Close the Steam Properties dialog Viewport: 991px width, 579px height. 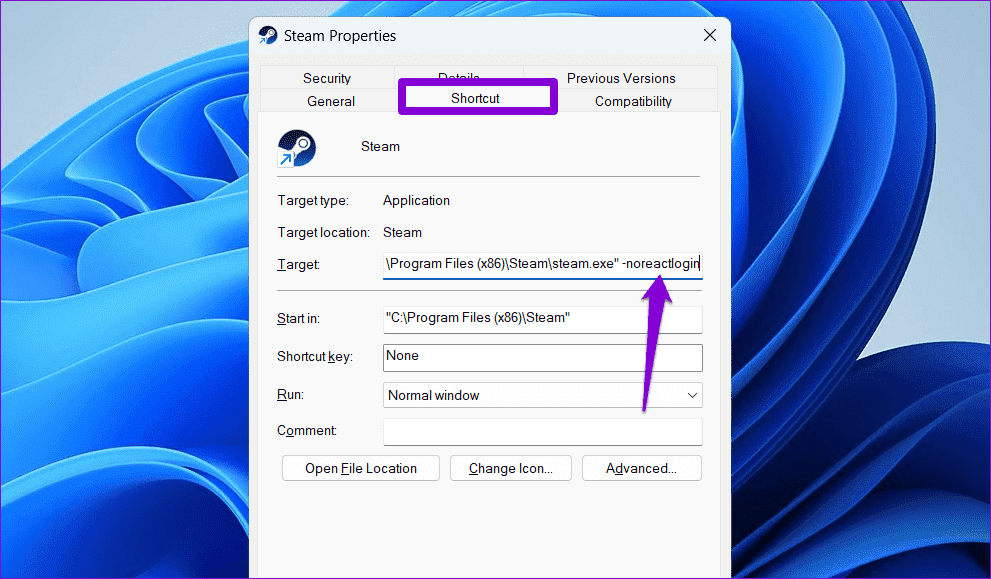(x=710, y=35)
